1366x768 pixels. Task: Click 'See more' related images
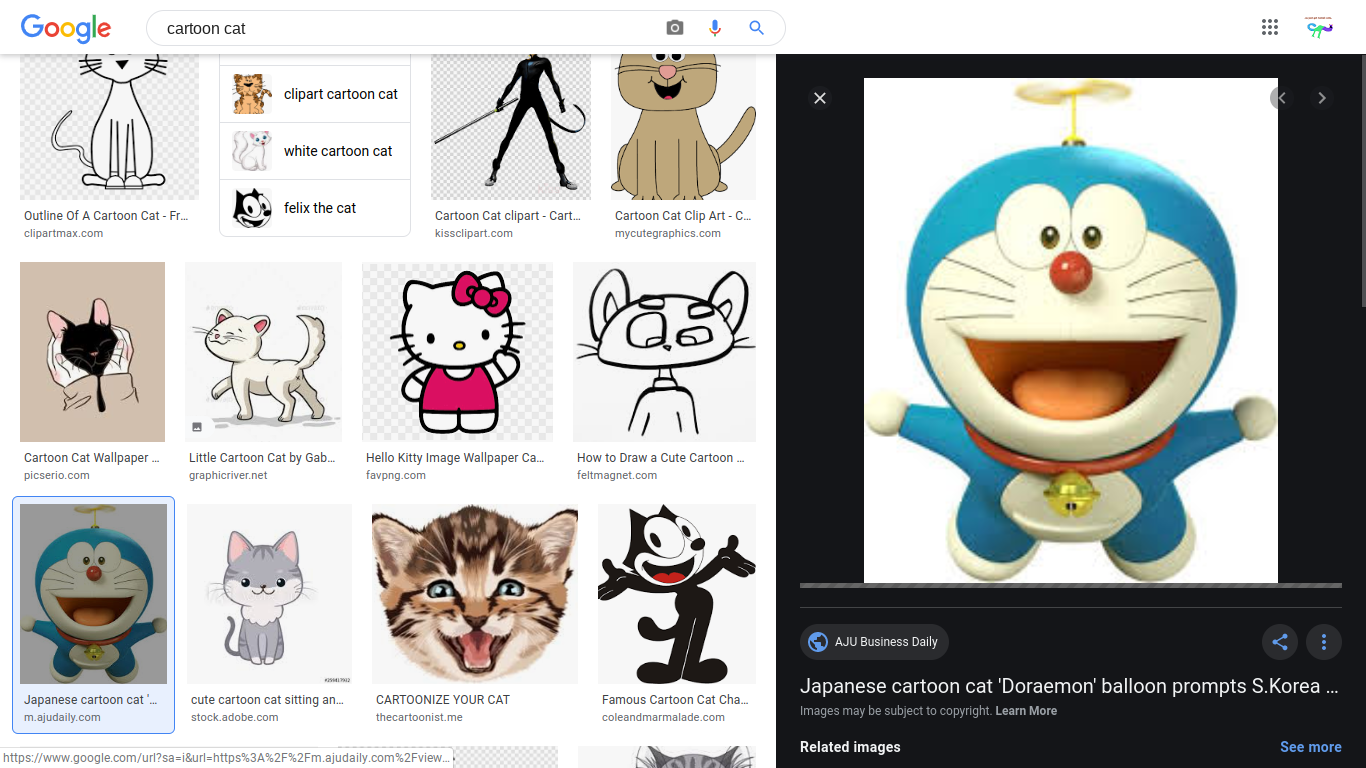pos(1311,747)
